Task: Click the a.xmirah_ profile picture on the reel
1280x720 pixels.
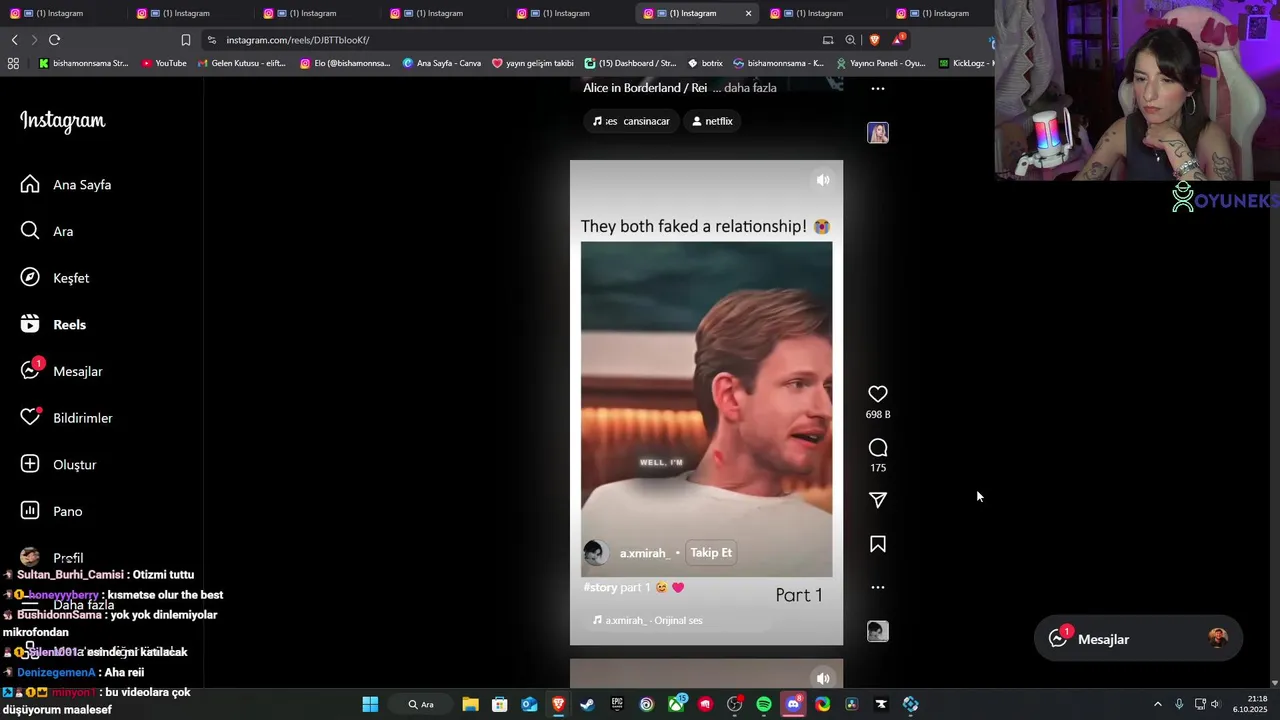Action: [596, 553]
